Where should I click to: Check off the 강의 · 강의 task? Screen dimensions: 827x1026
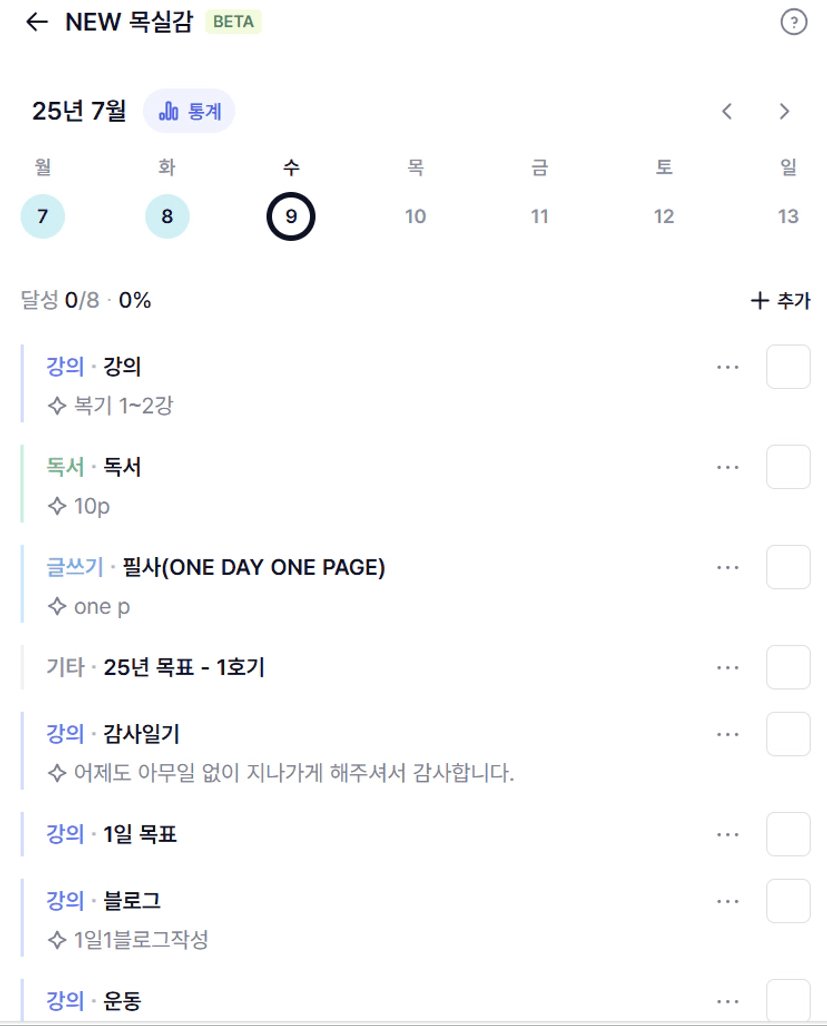[x=788, y=367]
